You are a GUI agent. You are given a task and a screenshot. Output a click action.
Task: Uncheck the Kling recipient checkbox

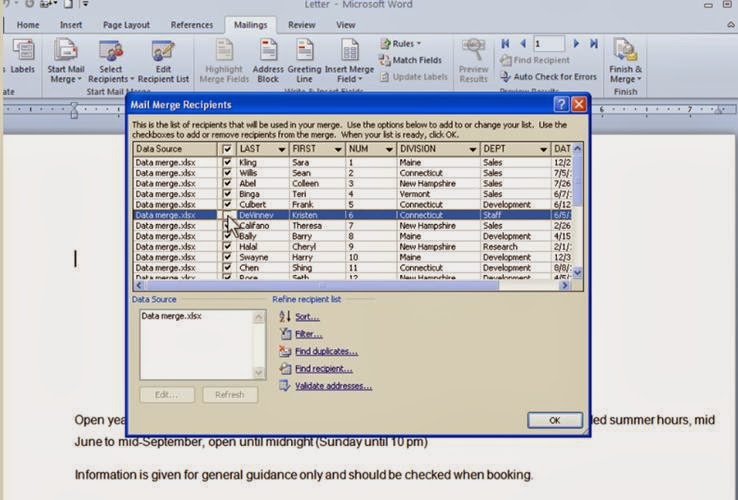coord(227,162)
